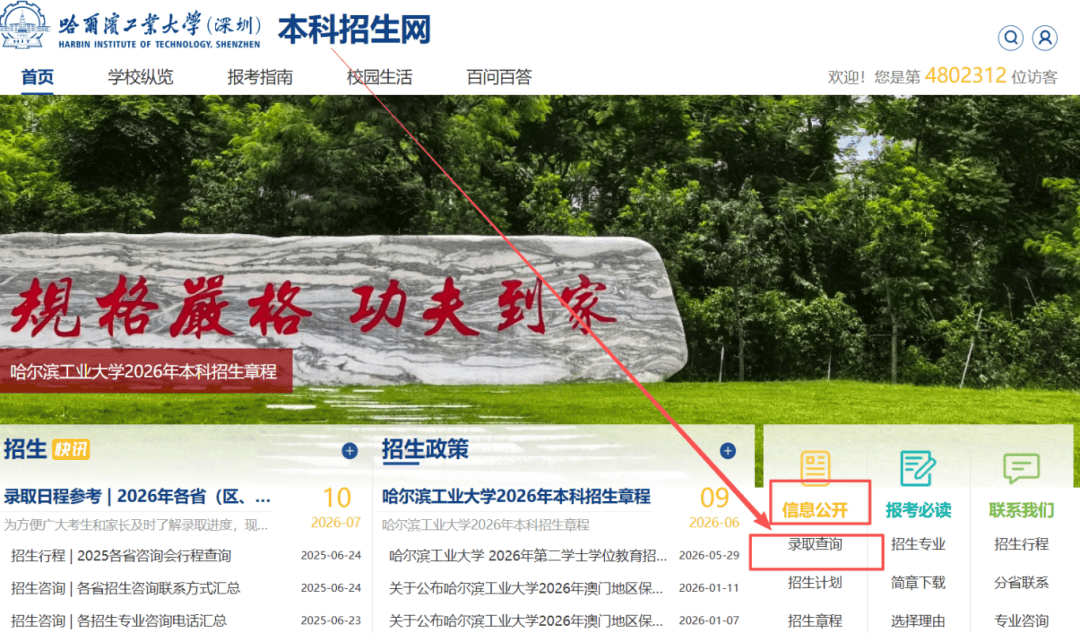Open the 澳门地区保送 article dated 2026-01-11
1080x633 pixels.
pyautogui.click(x=526, y=588)
